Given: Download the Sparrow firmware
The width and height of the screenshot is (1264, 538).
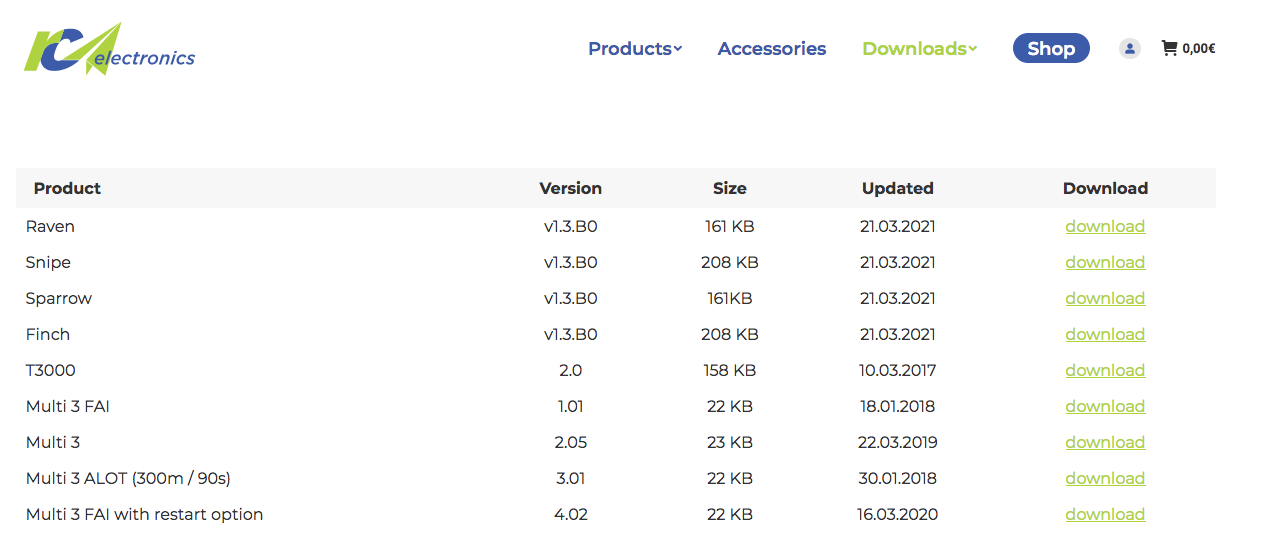Looking at the screenshot, I should tap(1104, 298).
